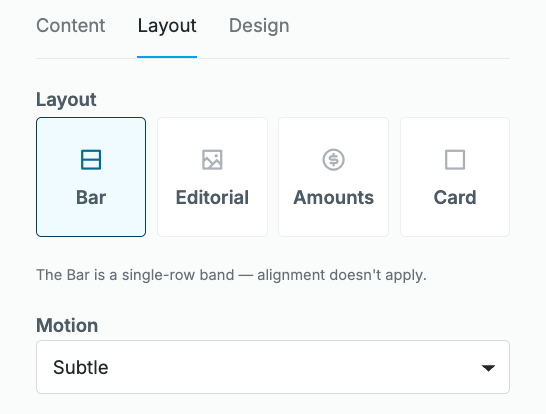Click the Amounts dollar-coin icon
Image resolution: width=546 pixels, height=414 pixels.
coord(333,160)
